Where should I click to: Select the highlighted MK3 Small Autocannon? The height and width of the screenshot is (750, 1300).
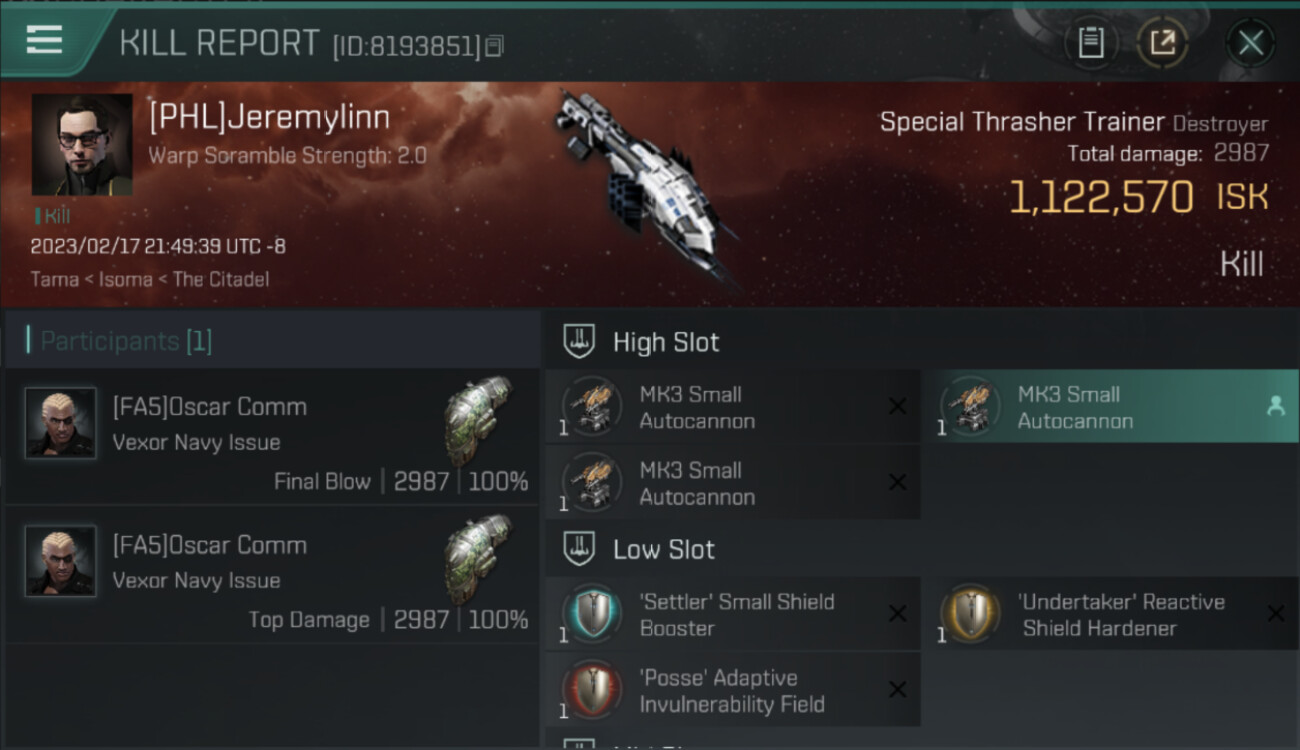(1118, 407)
